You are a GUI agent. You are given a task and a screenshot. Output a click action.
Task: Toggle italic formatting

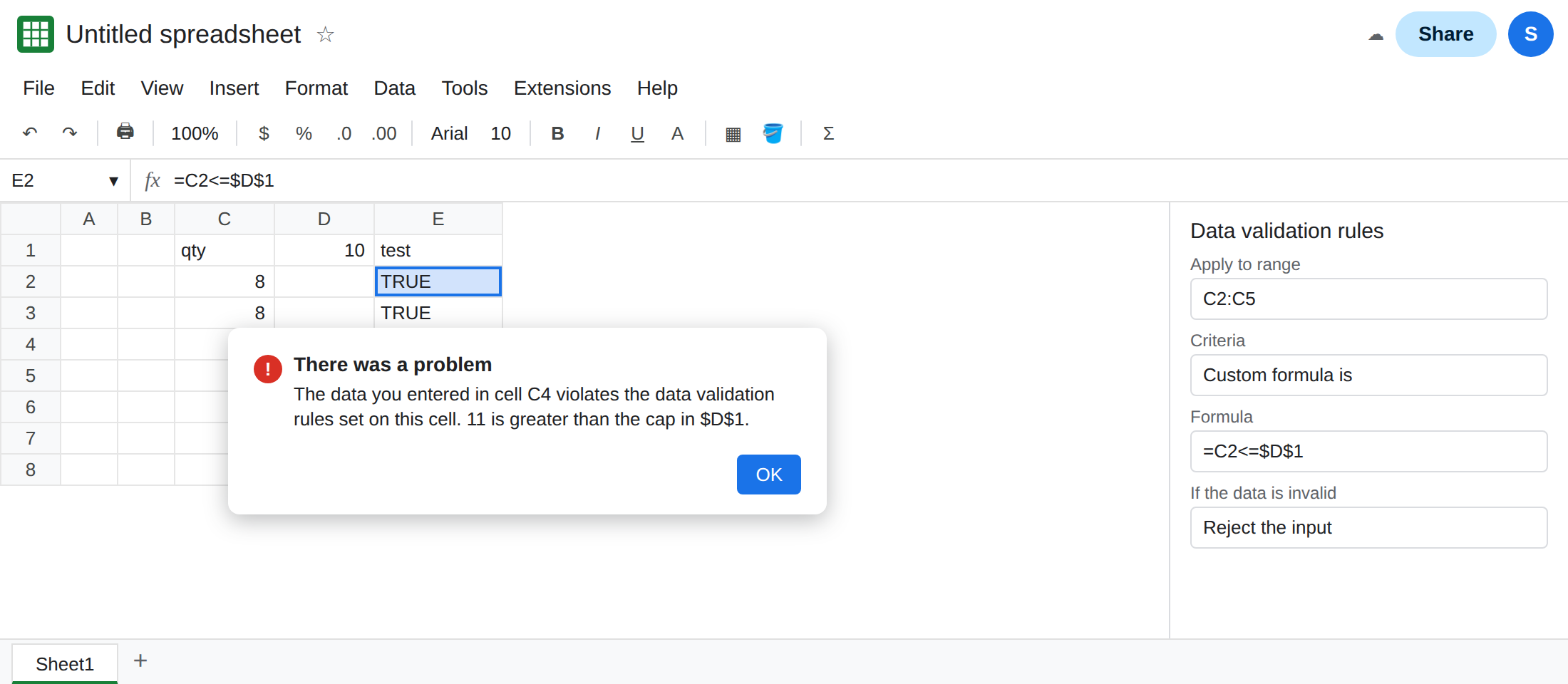click(598, 133)
